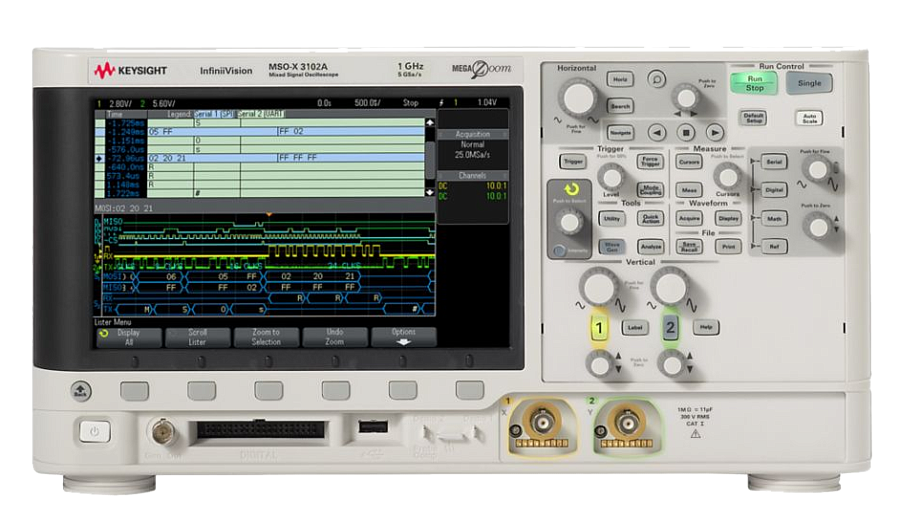Tap the Label key

635,327
